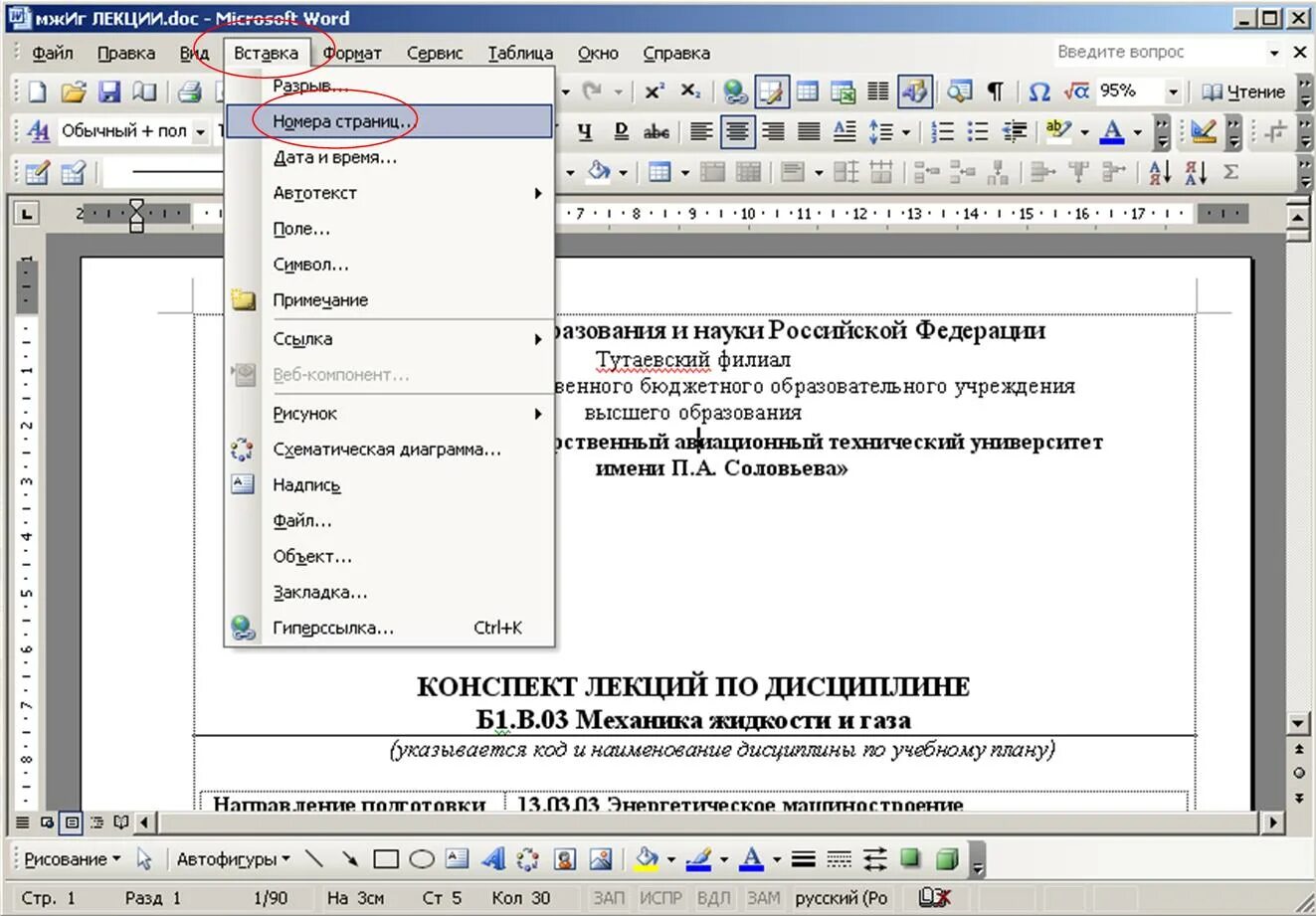Toggle strikethrough D formatting
Viewport: 1316px width, 916px height.
coord(621,131)
